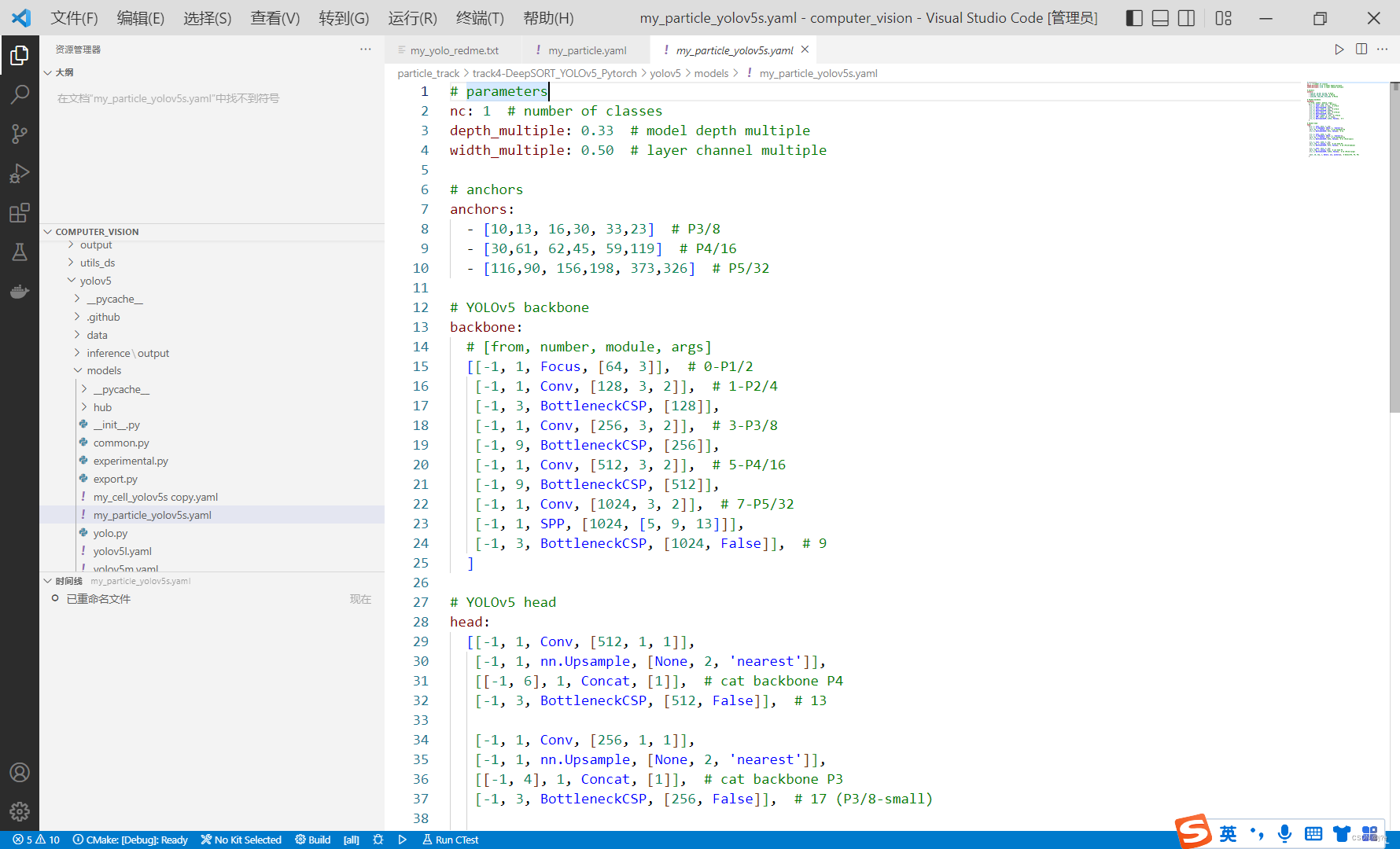Split the editor to the right

(x=1361, y=50)
